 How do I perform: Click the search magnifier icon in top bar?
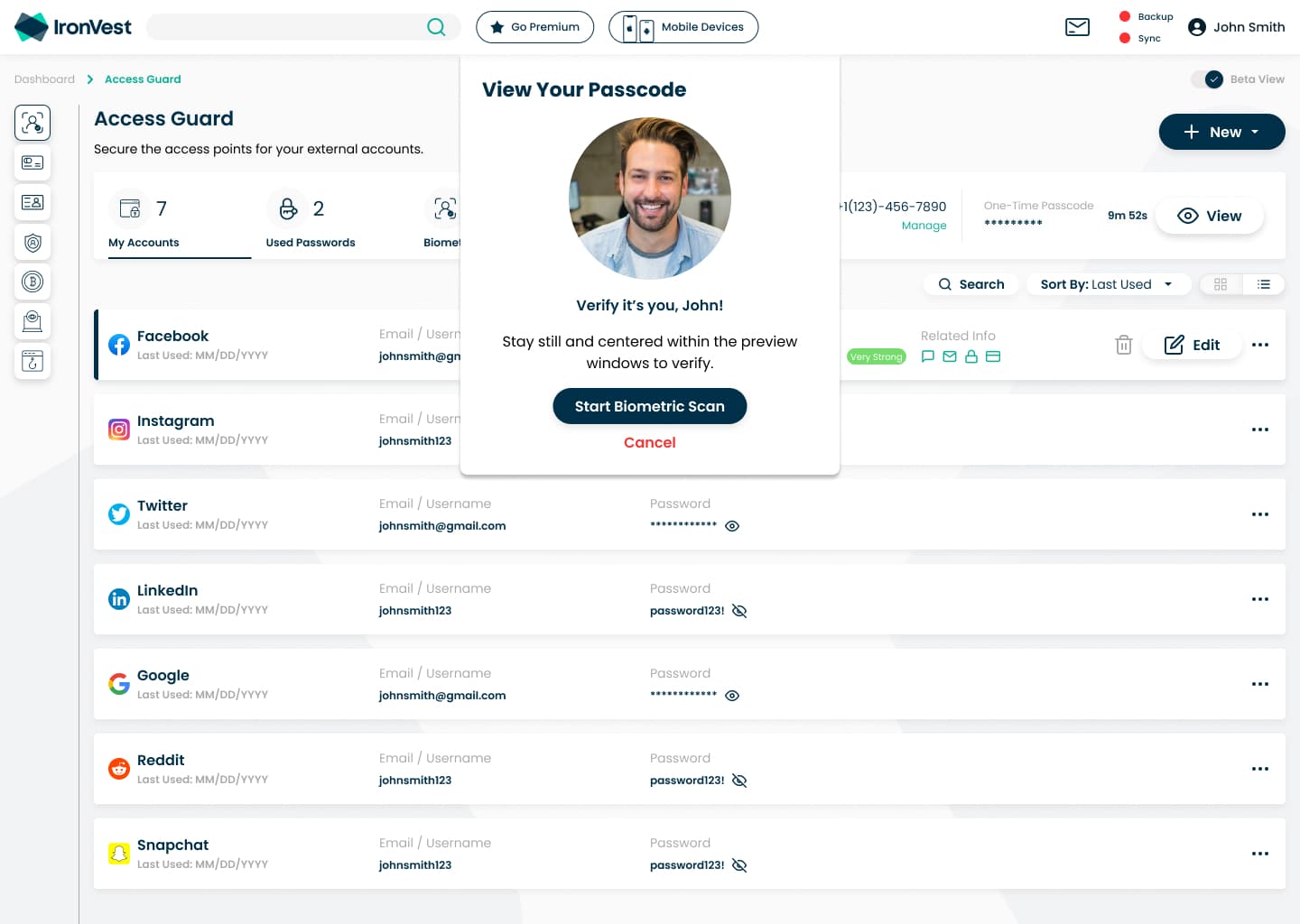[436, 27]
